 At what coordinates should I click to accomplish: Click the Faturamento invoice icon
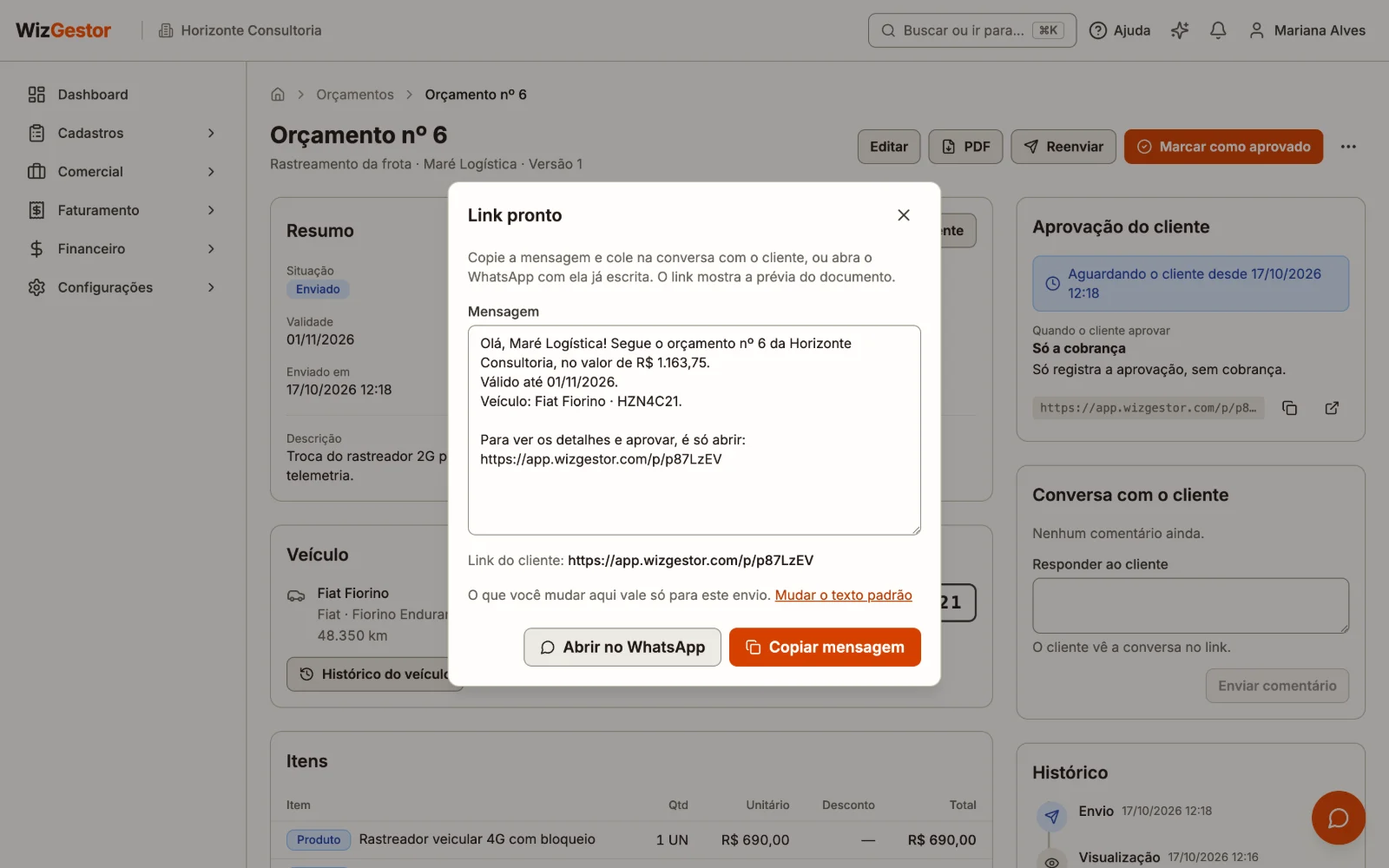[x=36, y=210]
